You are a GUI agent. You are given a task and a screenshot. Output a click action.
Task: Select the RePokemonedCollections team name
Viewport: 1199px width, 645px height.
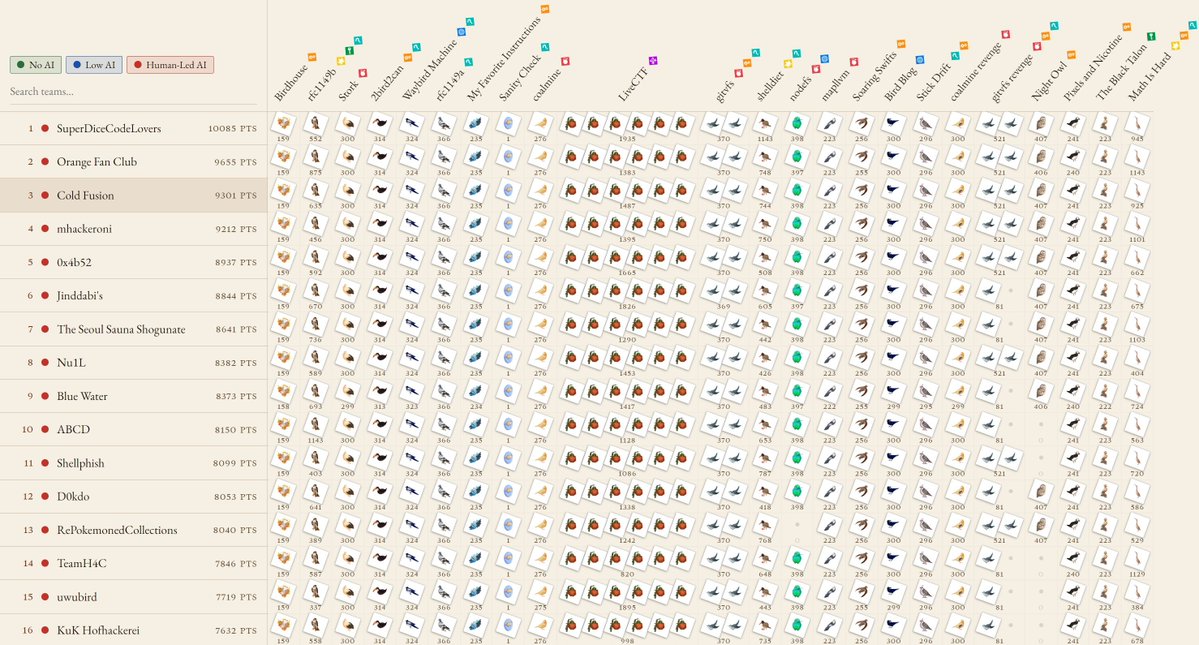(117, 530)
